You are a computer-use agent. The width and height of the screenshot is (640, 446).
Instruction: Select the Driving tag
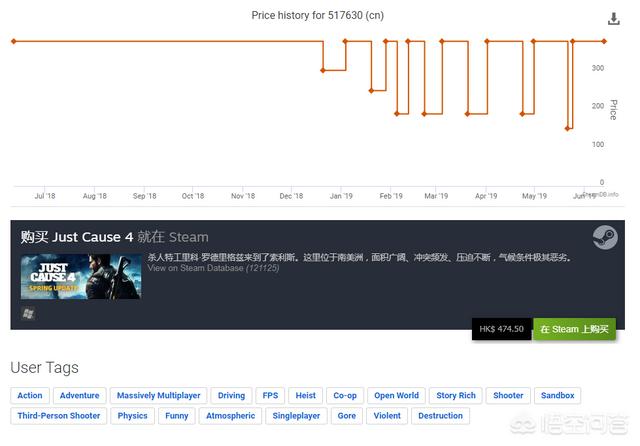231,395
